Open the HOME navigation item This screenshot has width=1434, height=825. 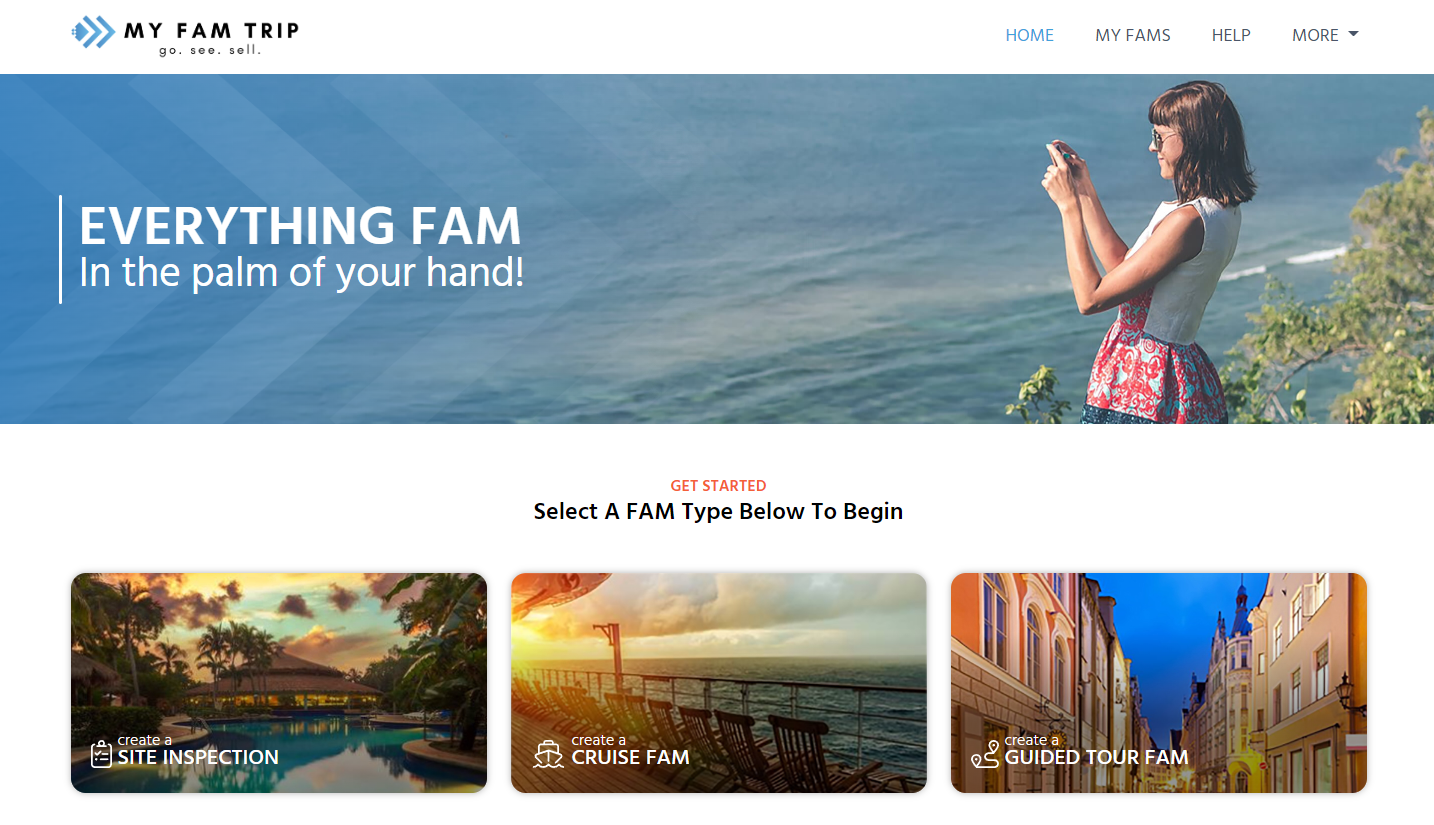[x=1029, y=35]
